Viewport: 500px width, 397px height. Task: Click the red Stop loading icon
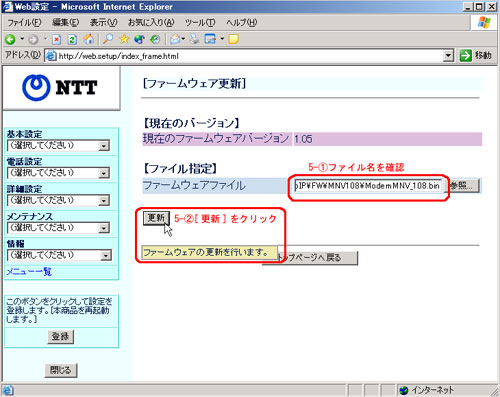point(56,40)
